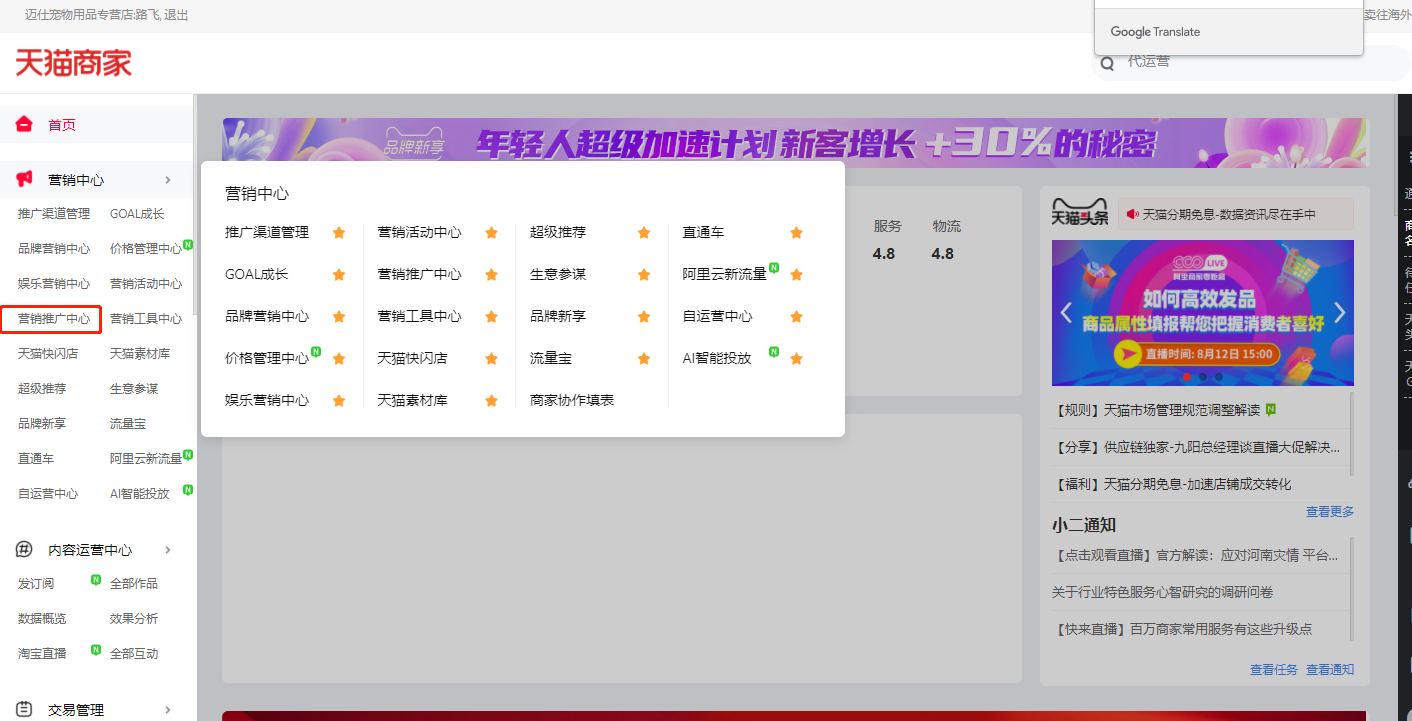Open 百万商家常用服务有这些升级点 notice
Screen dimensions: 1412x721
click(x=1182, y=629)
